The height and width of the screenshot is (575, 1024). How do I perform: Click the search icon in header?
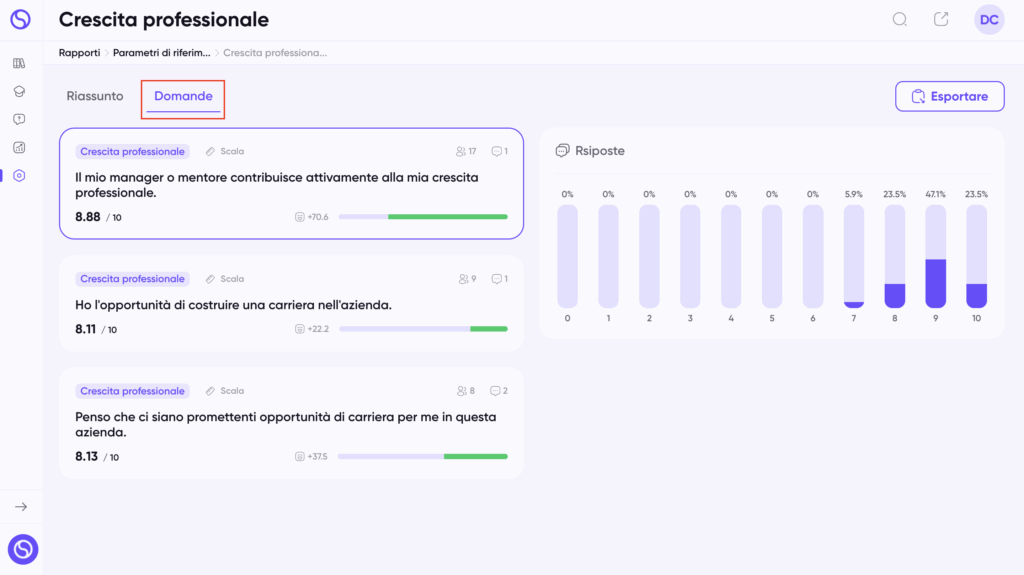click(900, 20)
